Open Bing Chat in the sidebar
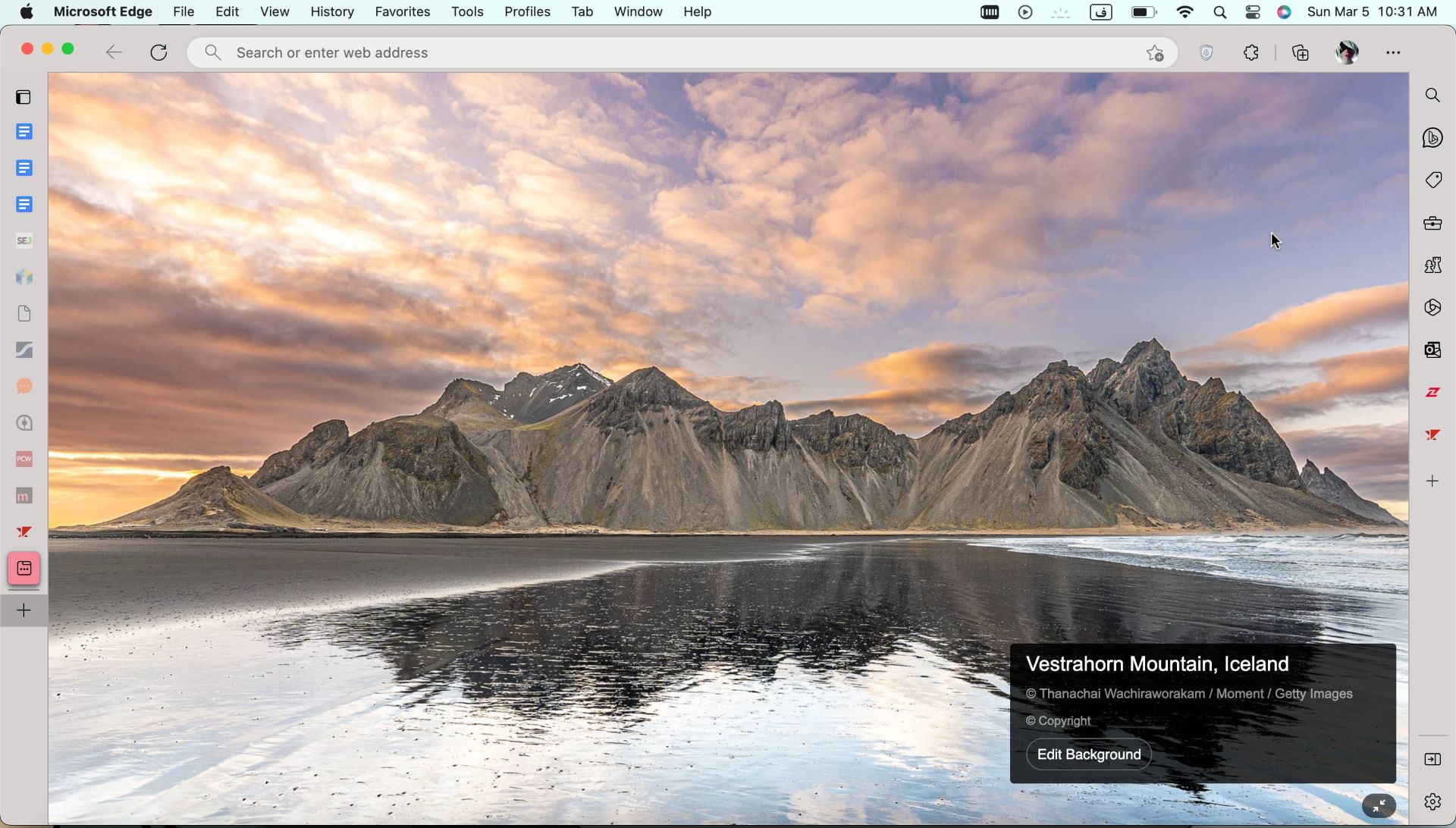Viewport: 1456px width, 828px height. (x=1432, y=138)
